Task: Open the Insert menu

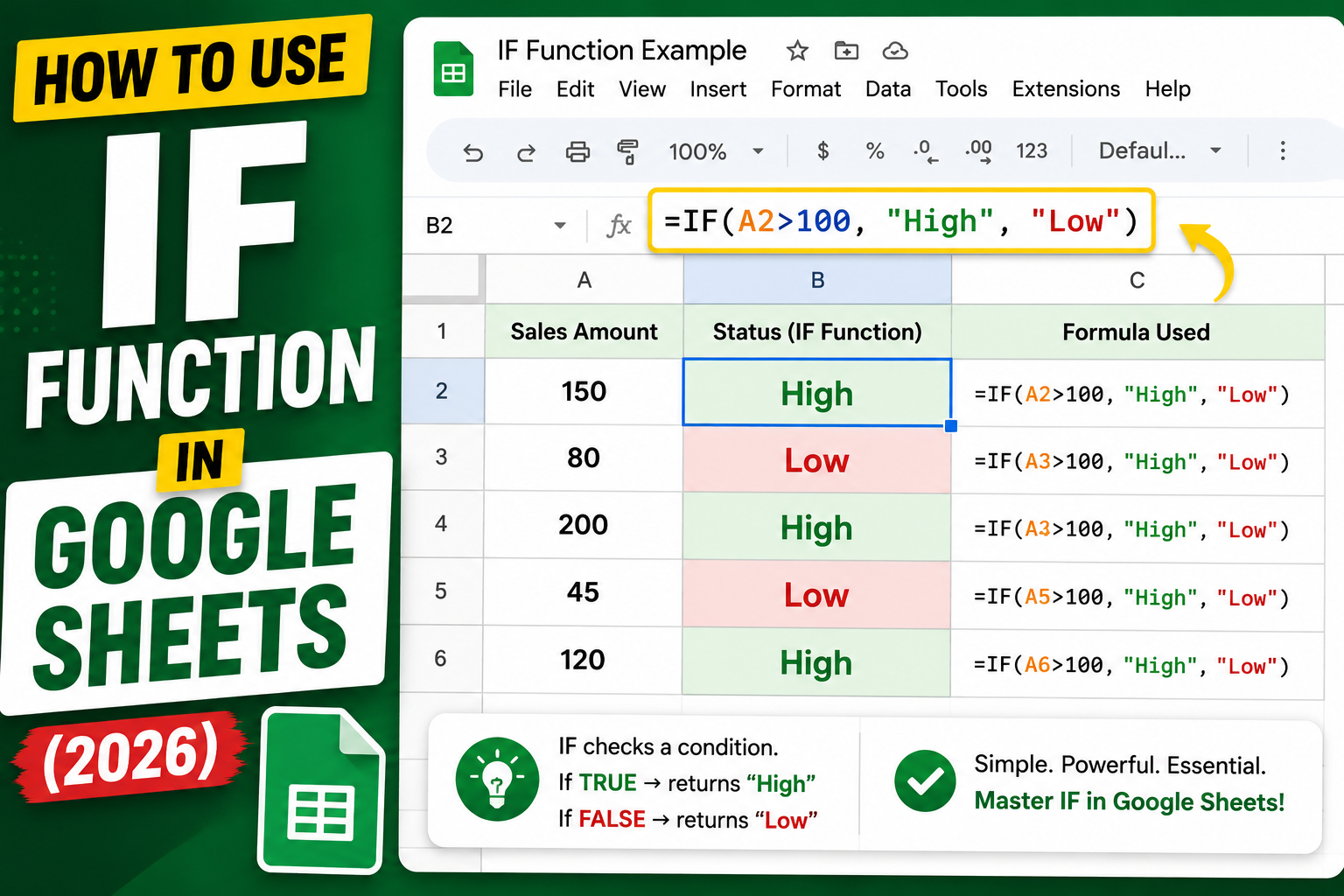Action: (x=717, y=89)
